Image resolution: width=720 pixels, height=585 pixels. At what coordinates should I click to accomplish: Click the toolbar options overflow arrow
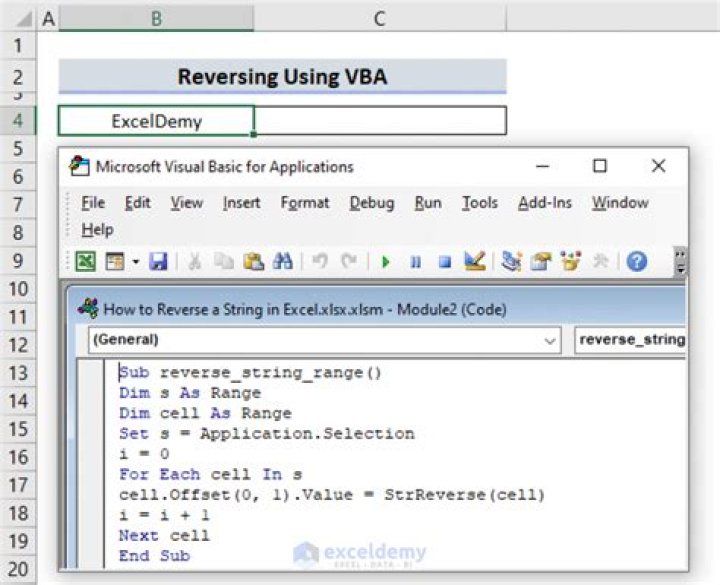tap(681, 262)
